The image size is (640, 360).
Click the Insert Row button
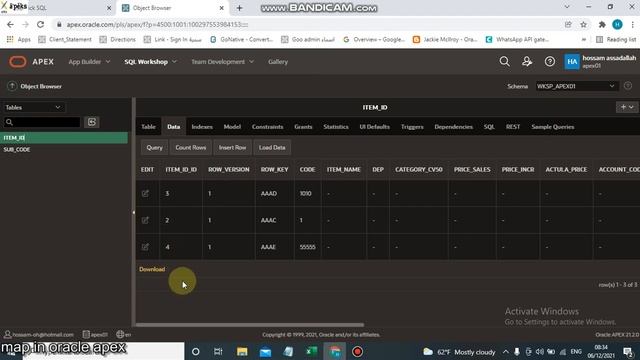tap(232, 147)
